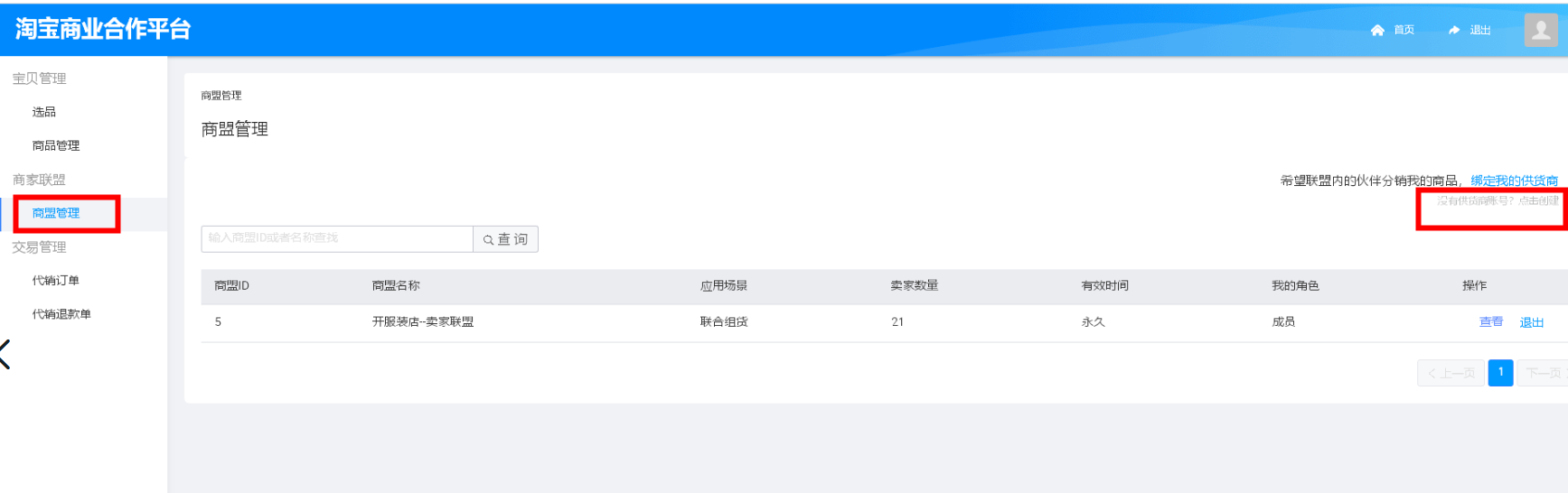This screenshot has width=1568, height=493.
Task: Collapse sidebar with the left chevron
Action: pos(5,354)
